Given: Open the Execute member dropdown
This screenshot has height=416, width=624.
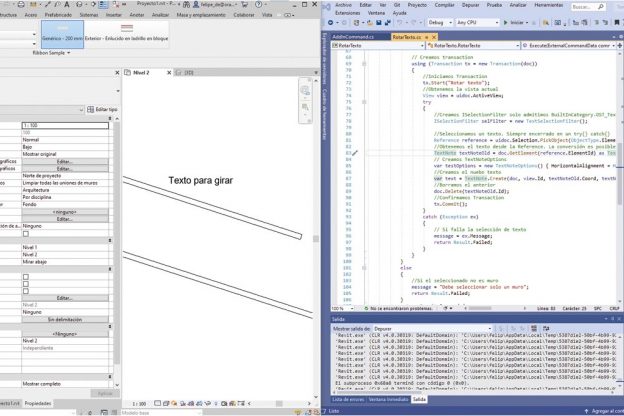Looking at the screenshot, I should (x=568, y=45).
